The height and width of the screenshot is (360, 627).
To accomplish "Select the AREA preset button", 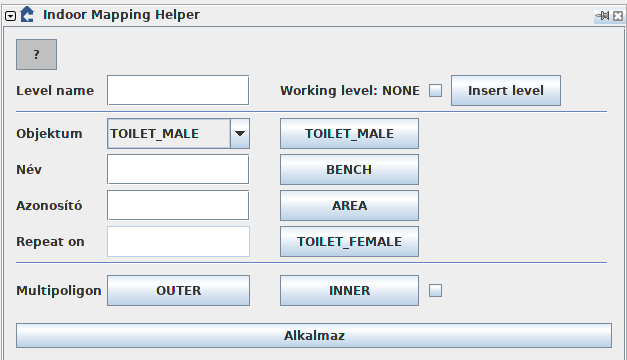I will pyautogui.click(x=349, y=205).
